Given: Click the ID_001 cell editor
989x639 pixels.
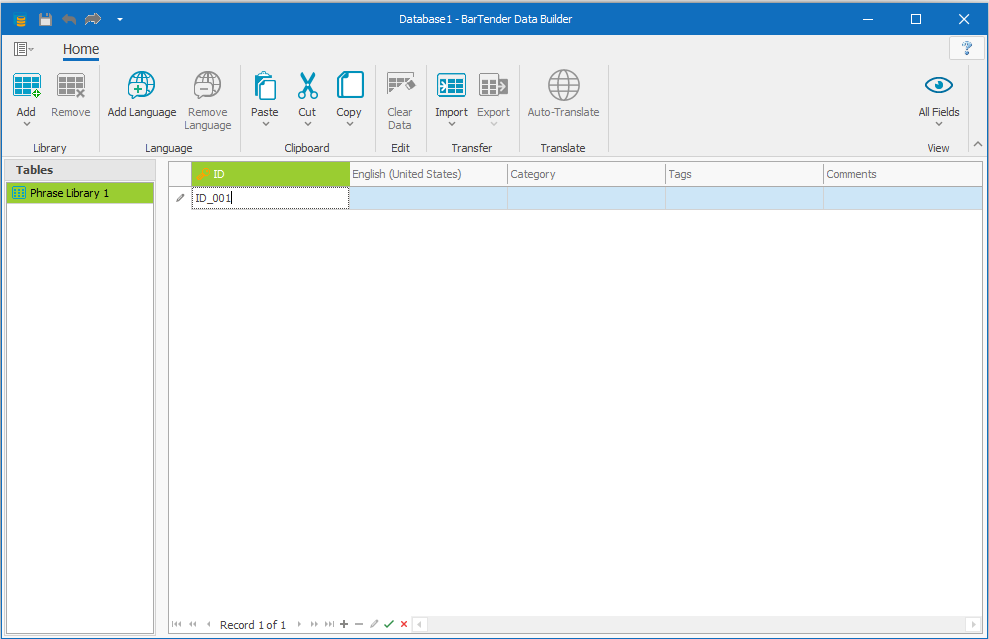Looking at the screenshot, I should pos(271,198).
